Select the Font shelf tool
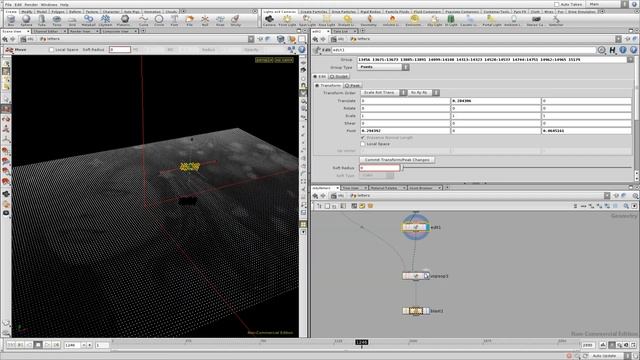 click(x=174, y=20)
